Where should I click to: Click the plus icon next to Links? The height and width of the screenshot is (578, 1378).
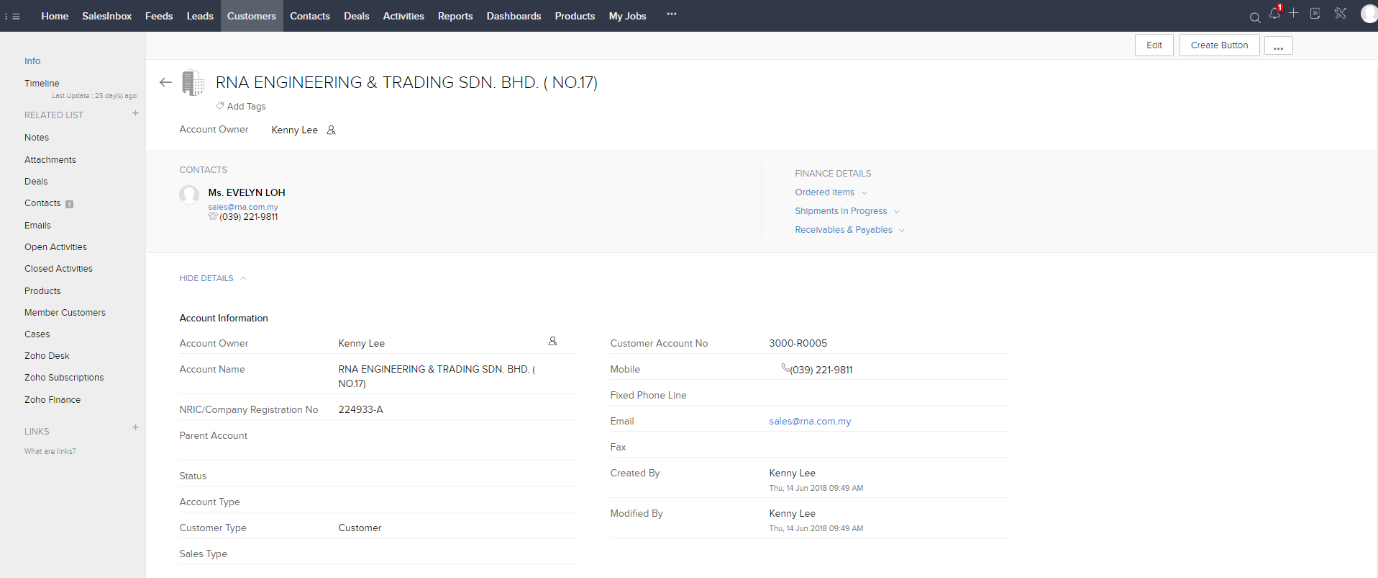135,428
